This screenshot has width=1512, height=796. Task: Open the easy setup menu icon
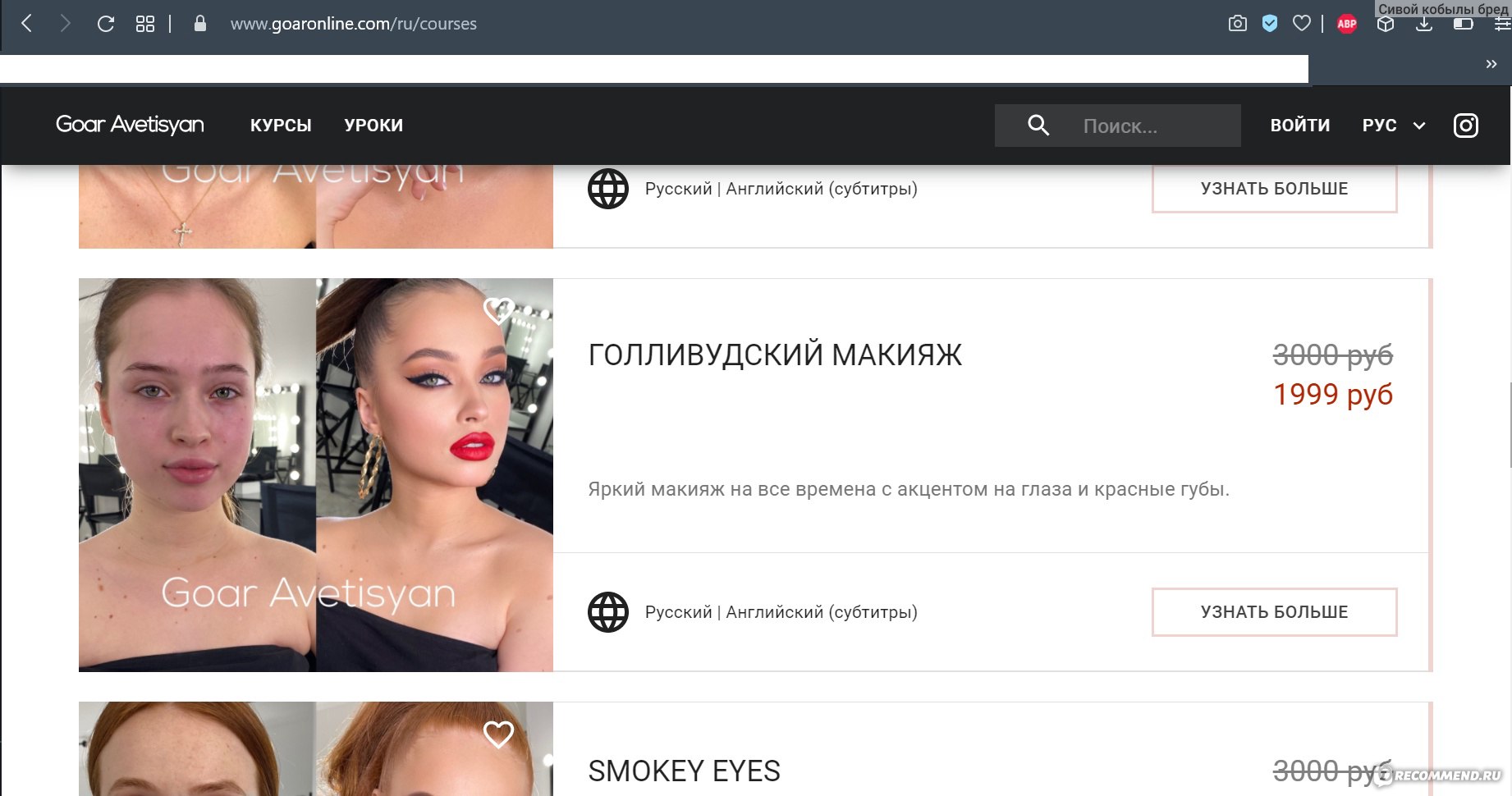1501,24
